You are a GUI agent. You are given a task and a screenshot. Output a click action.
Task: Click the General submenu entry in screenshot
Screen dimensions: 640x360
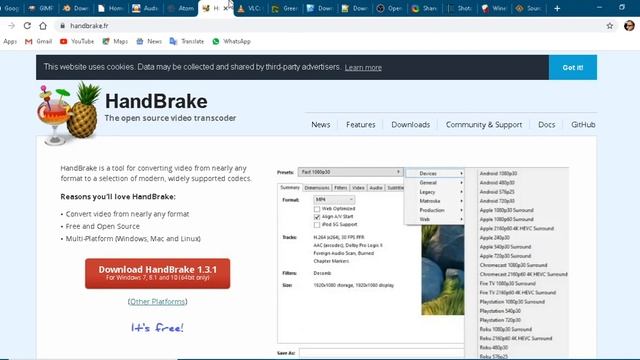(x=435, y=182)
